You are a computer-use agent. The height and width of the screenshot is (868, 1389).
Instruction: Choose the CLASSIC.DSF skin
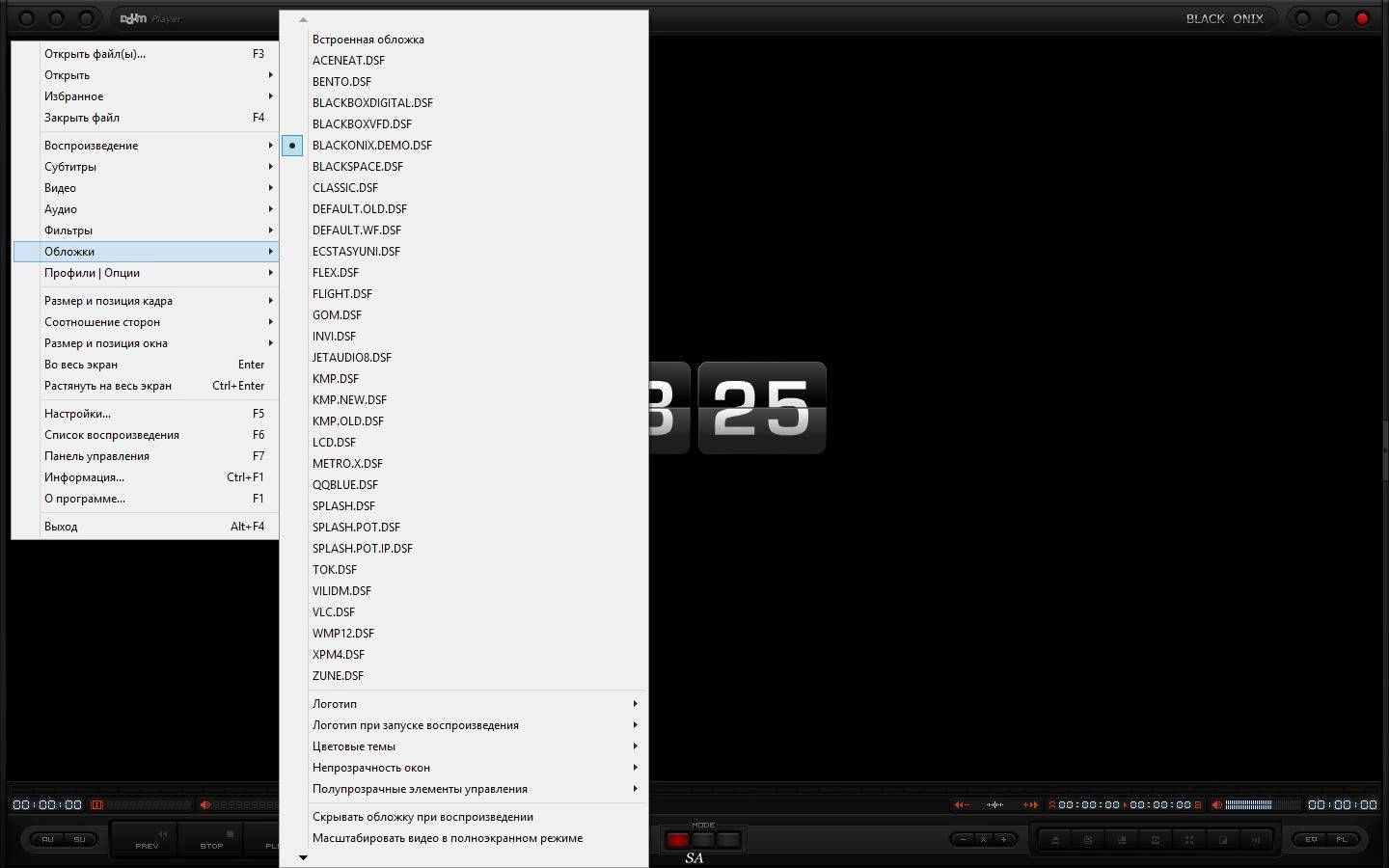pos(345,188)
